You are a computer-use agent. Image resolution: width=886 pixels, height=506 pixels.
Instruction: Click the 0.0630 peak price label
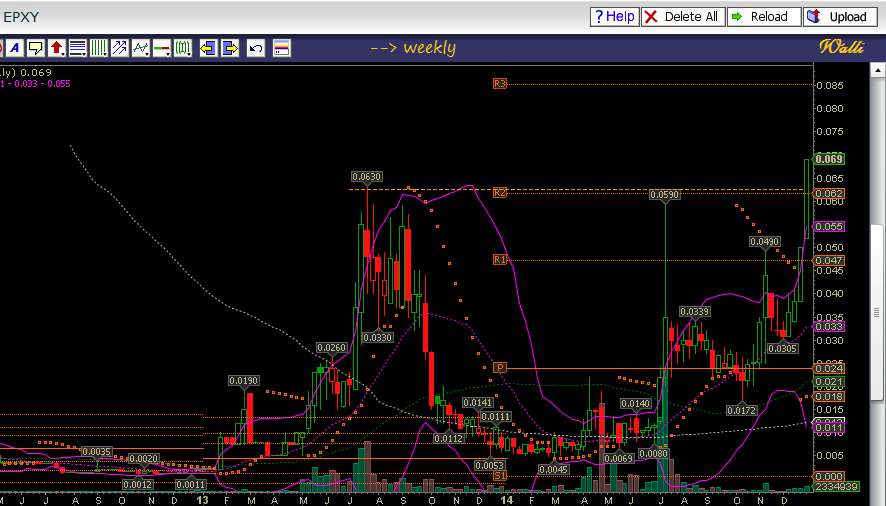[367, 177]
